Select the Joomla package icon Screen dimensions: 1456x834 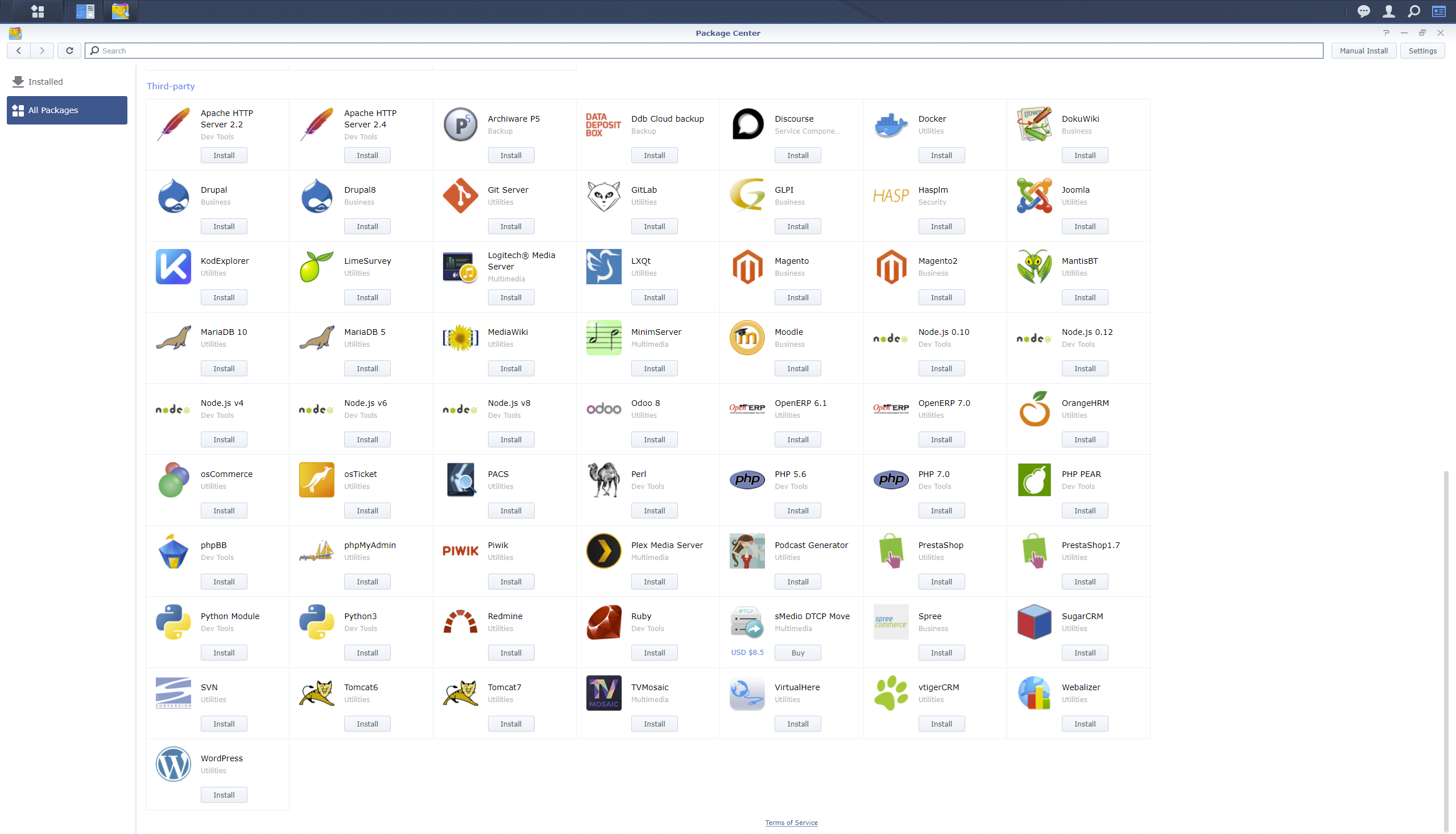1033,196
